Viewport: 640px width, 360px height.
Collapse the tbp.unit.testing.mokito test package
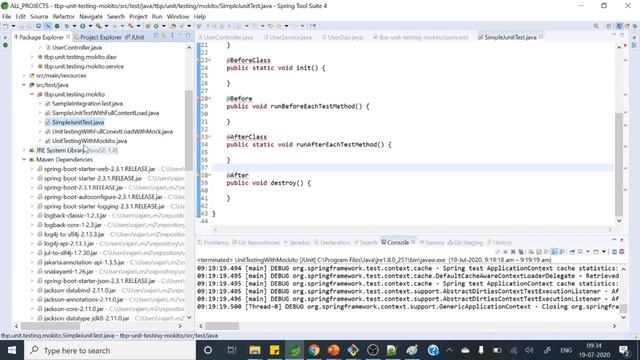click(32, 94)
